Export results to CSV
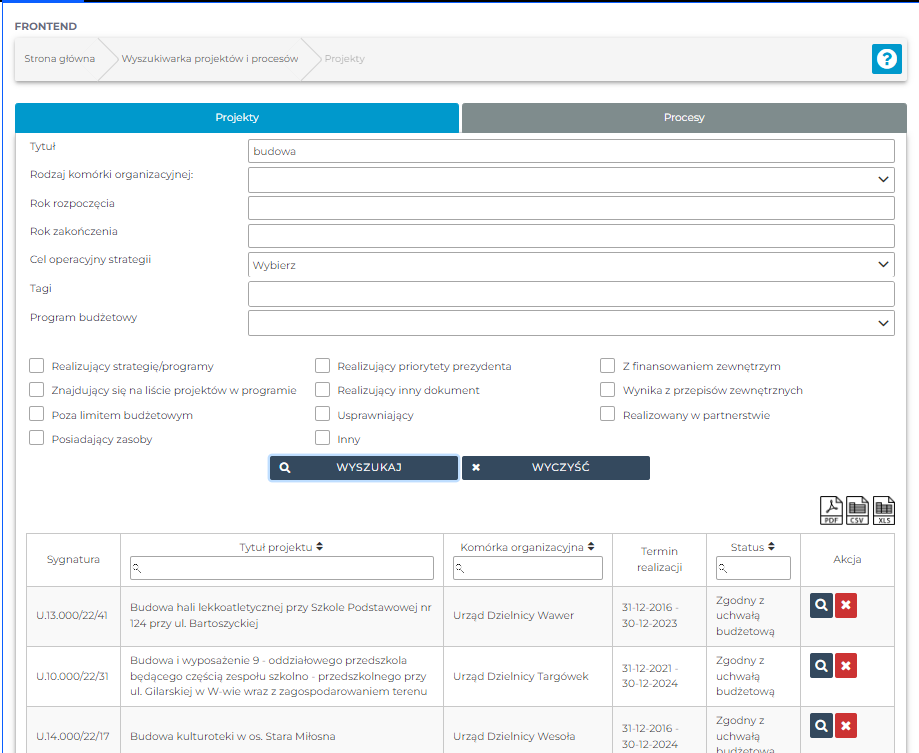This screenshot has height=753, width=919. click(x=857, y=510)
